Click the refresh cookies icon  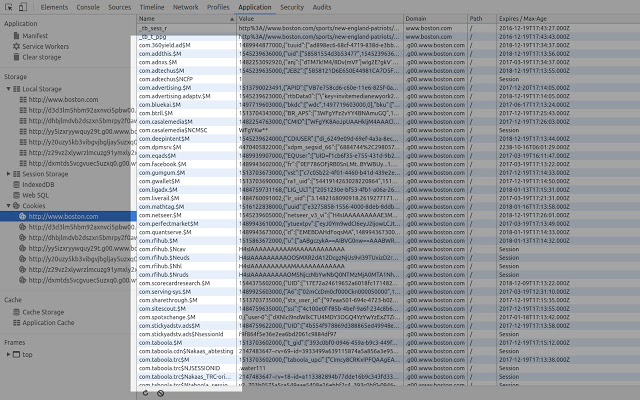point(145,393)
